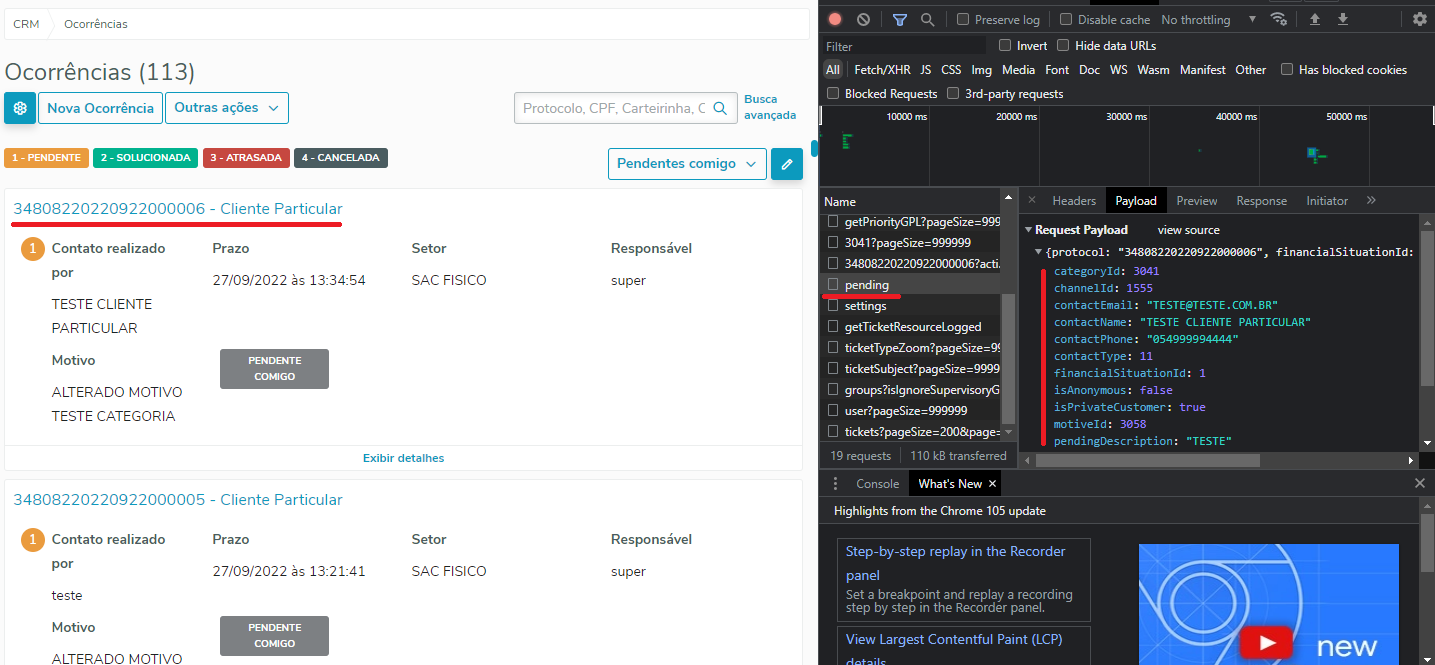Filter by Fetch/XHR requests
The height and width of the screenshot is (665, 1435).
(x=882, y=69)
